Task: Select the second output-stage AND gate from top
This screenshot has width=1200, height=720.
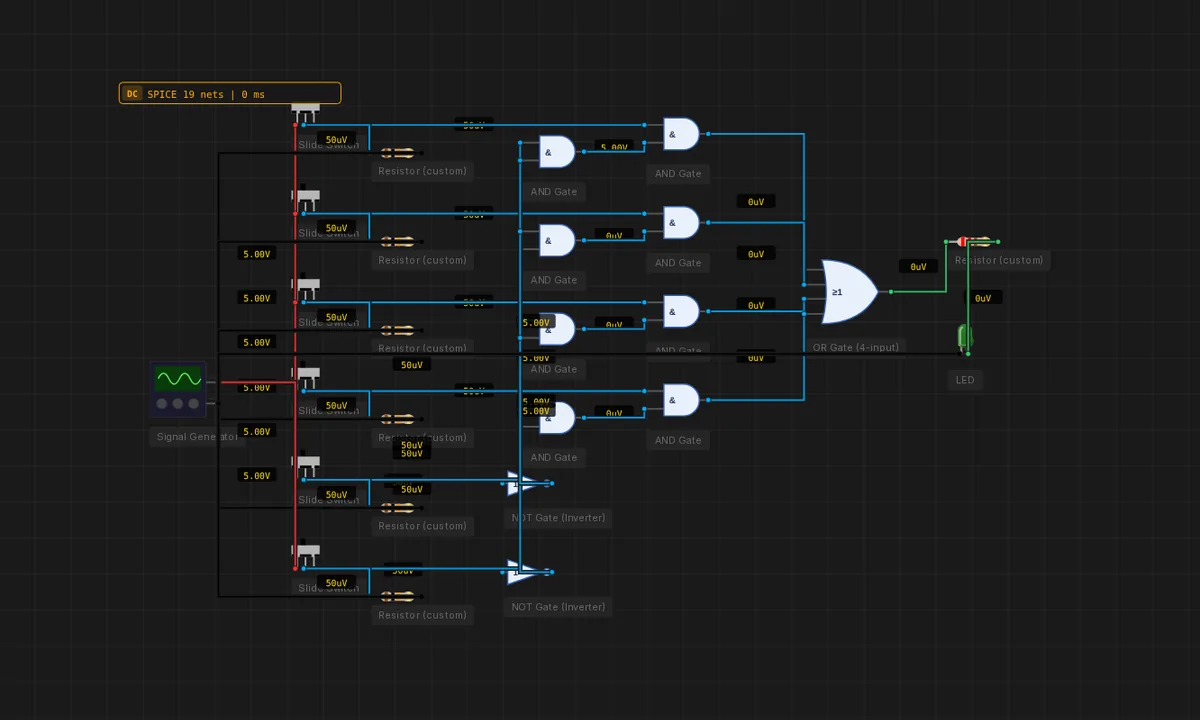Action: 681,223
